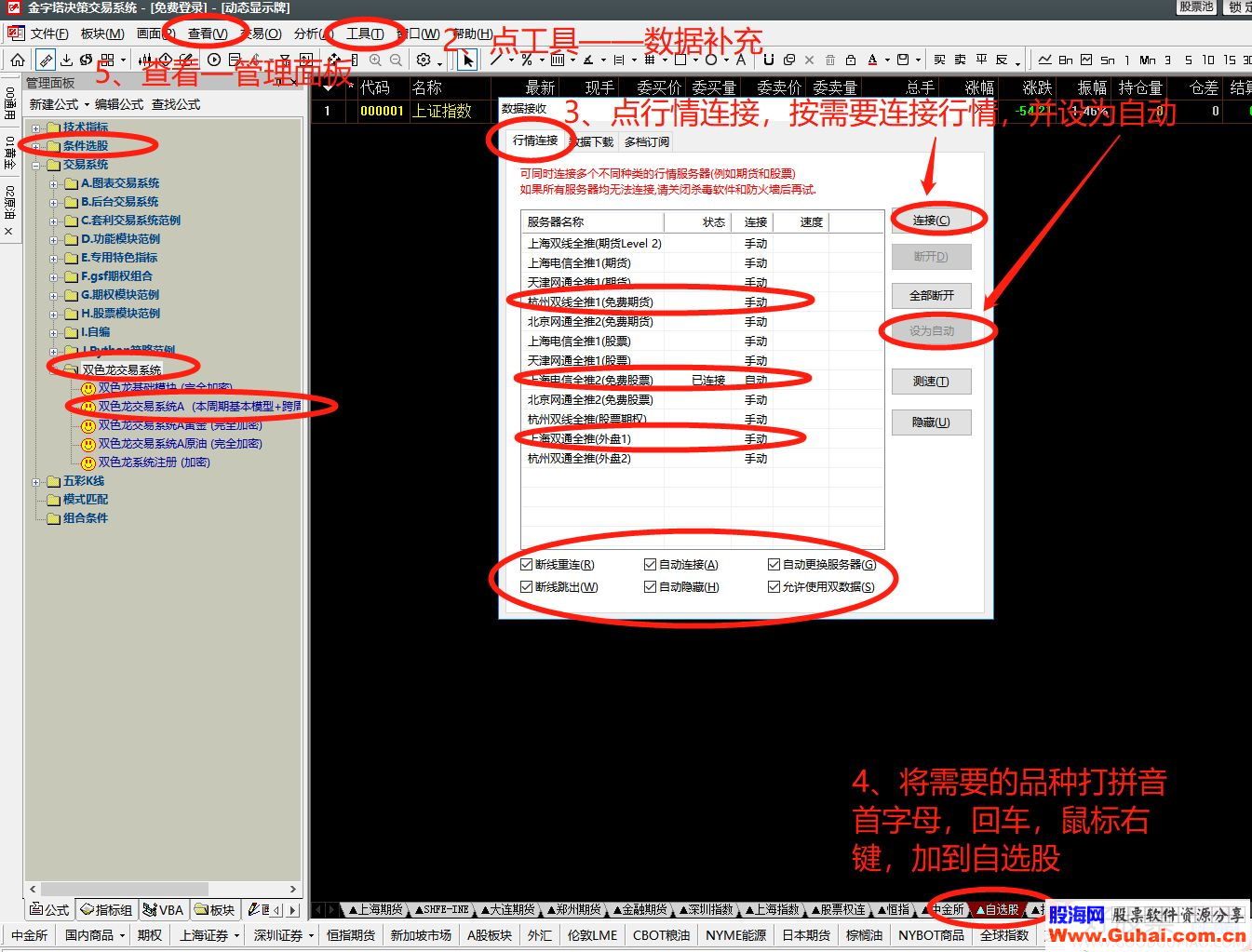Toggle 允许使用双数据(S) checkbox
The image size is (1252, 952).
[x=774, y=587]
